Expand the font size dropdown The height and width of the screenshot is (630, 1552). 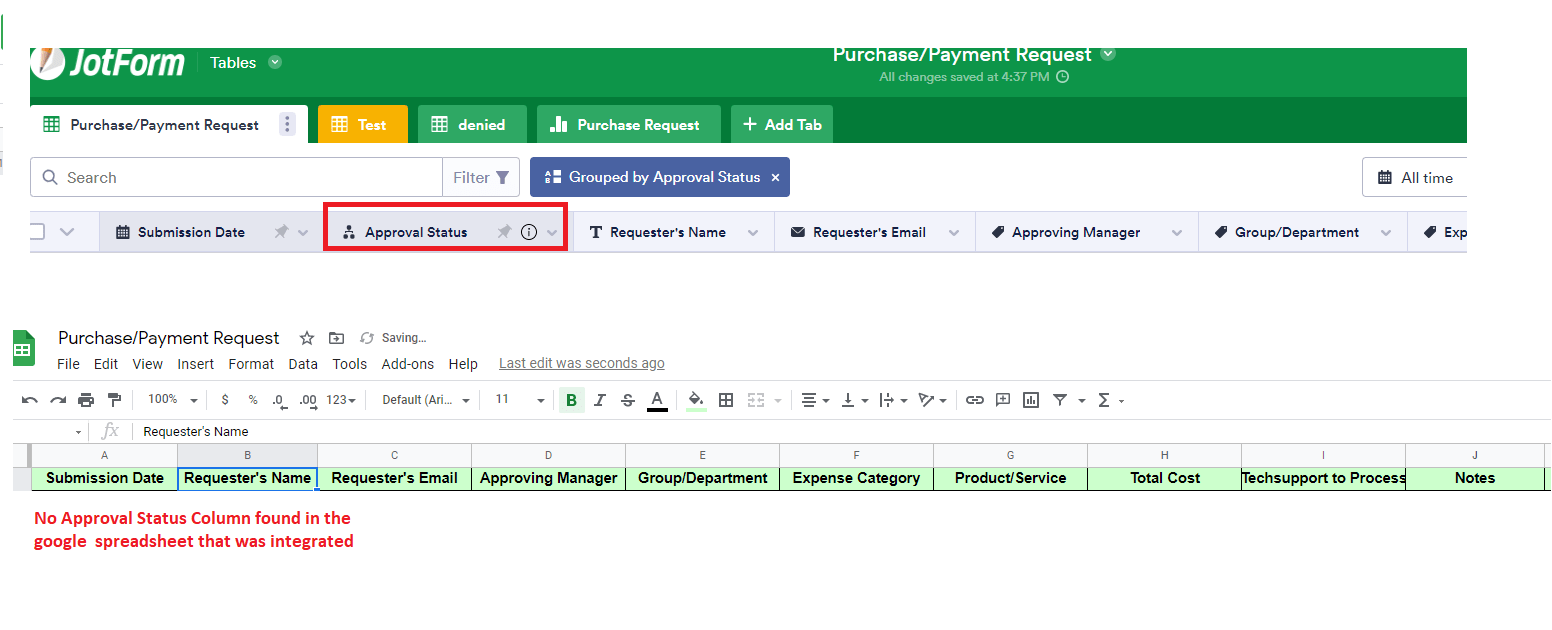(539, 399)
